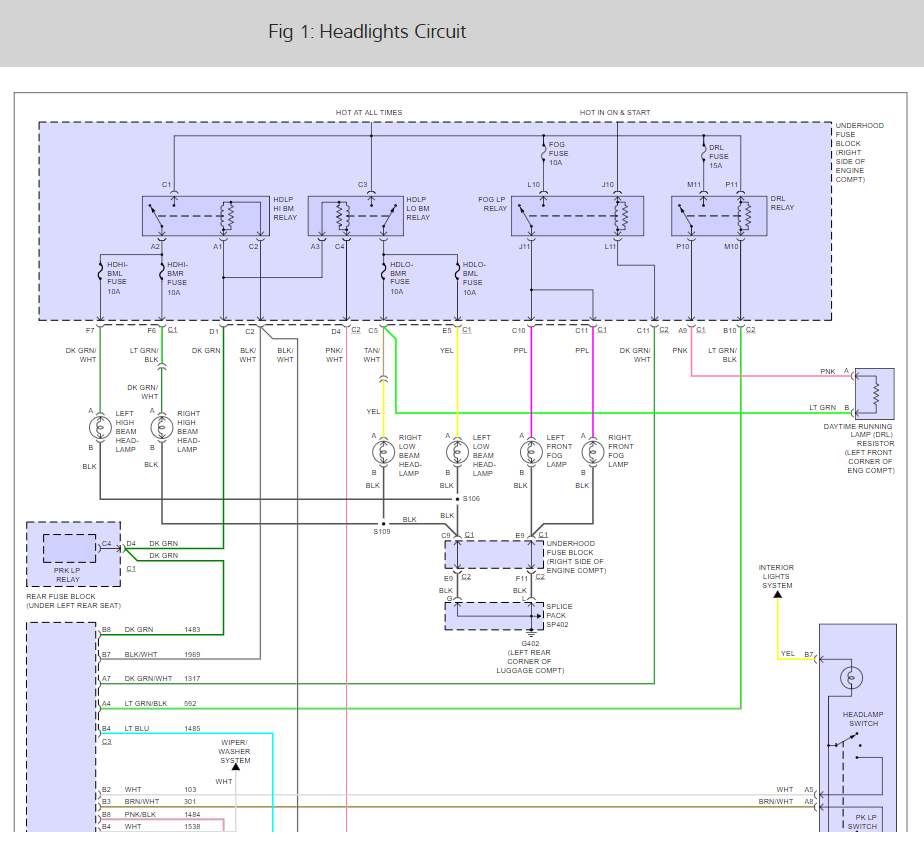Click the left front fog lamp symbol
This screenshot has width=924, height=847.
point(532,452)
